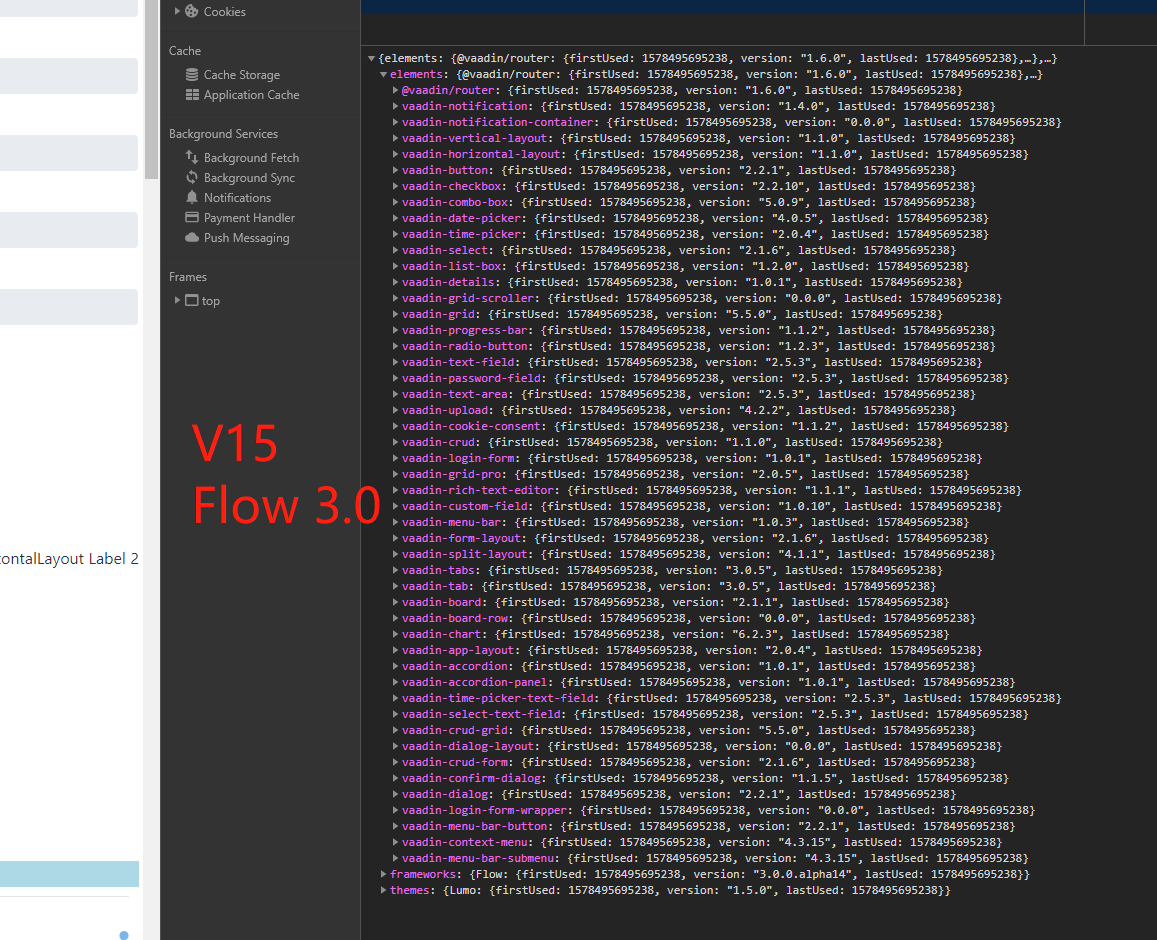Expand the Cookies tree entry

click(x=178, y=12)
